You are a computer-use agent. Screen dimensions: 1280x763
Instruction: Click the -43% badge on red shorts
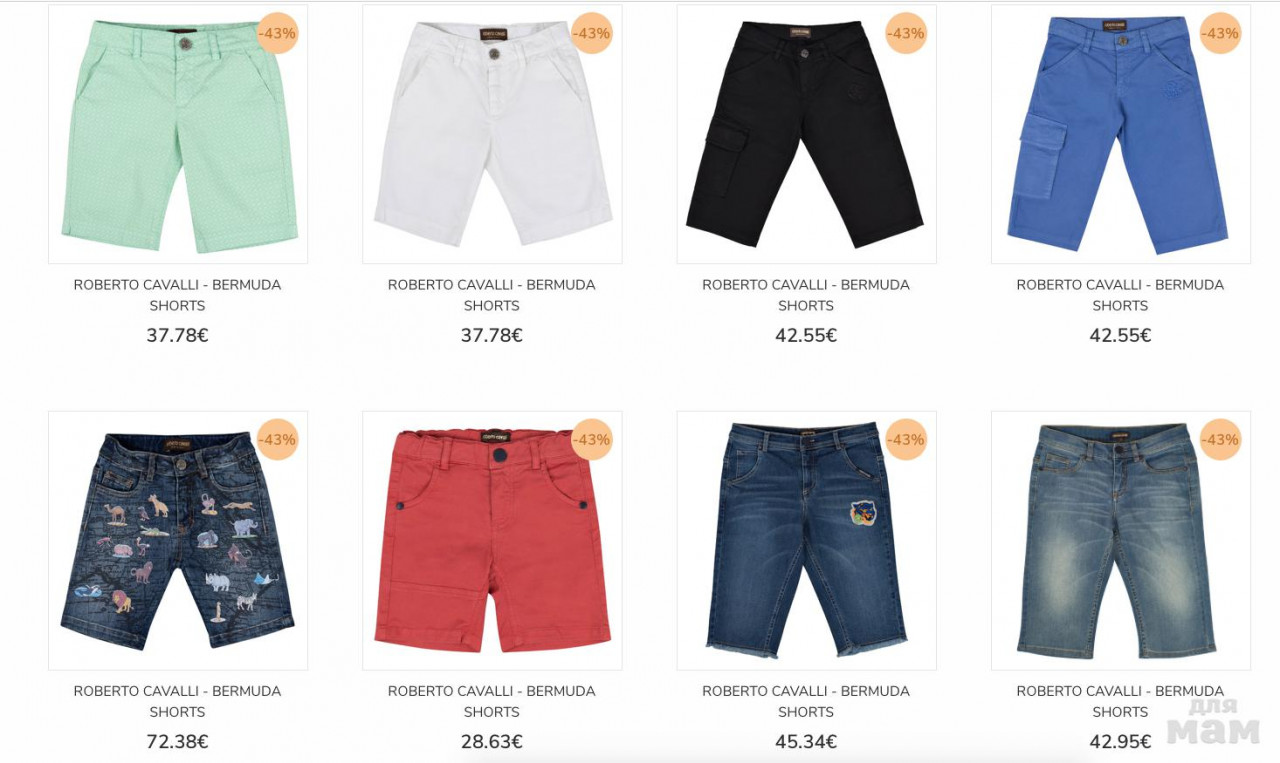pos(591,439)
